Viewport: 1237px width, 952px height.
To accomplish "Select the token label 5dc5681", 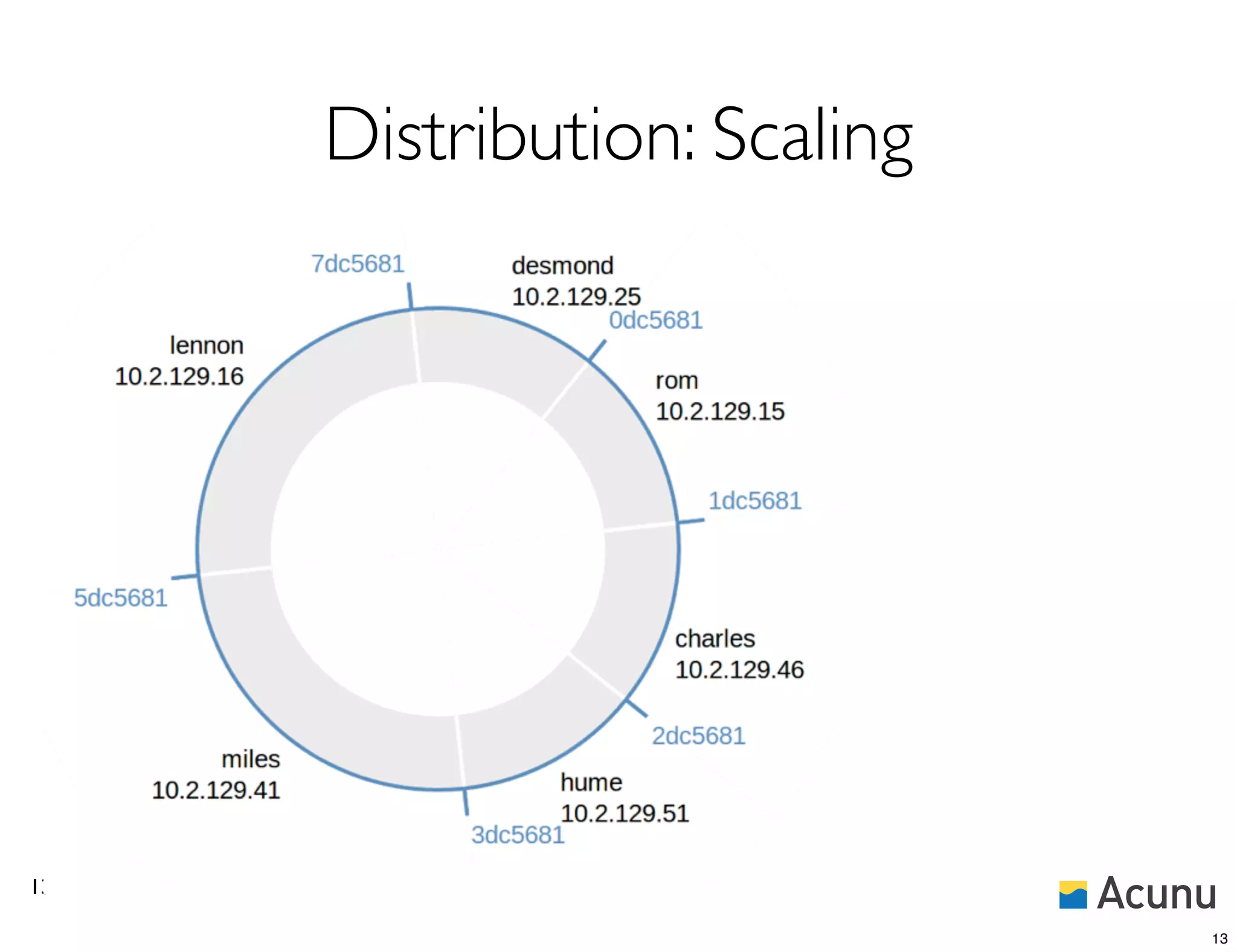I will pyautogui.click(x=120, y=597).
